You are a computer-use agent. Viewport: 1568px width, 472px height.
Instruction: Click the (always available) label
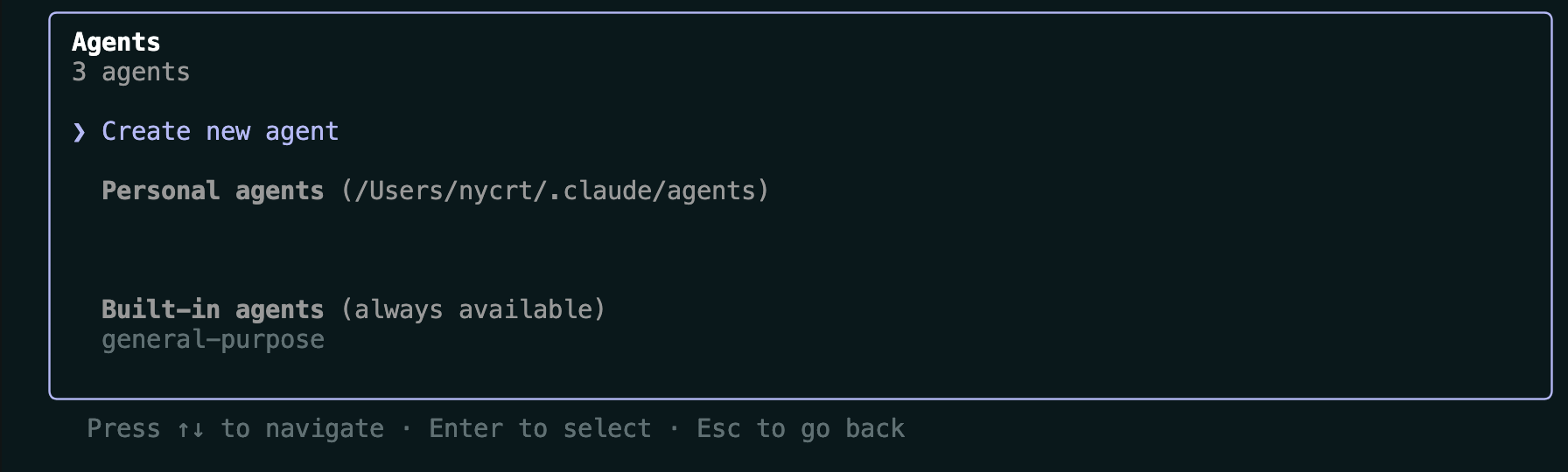tap(473, 309)
